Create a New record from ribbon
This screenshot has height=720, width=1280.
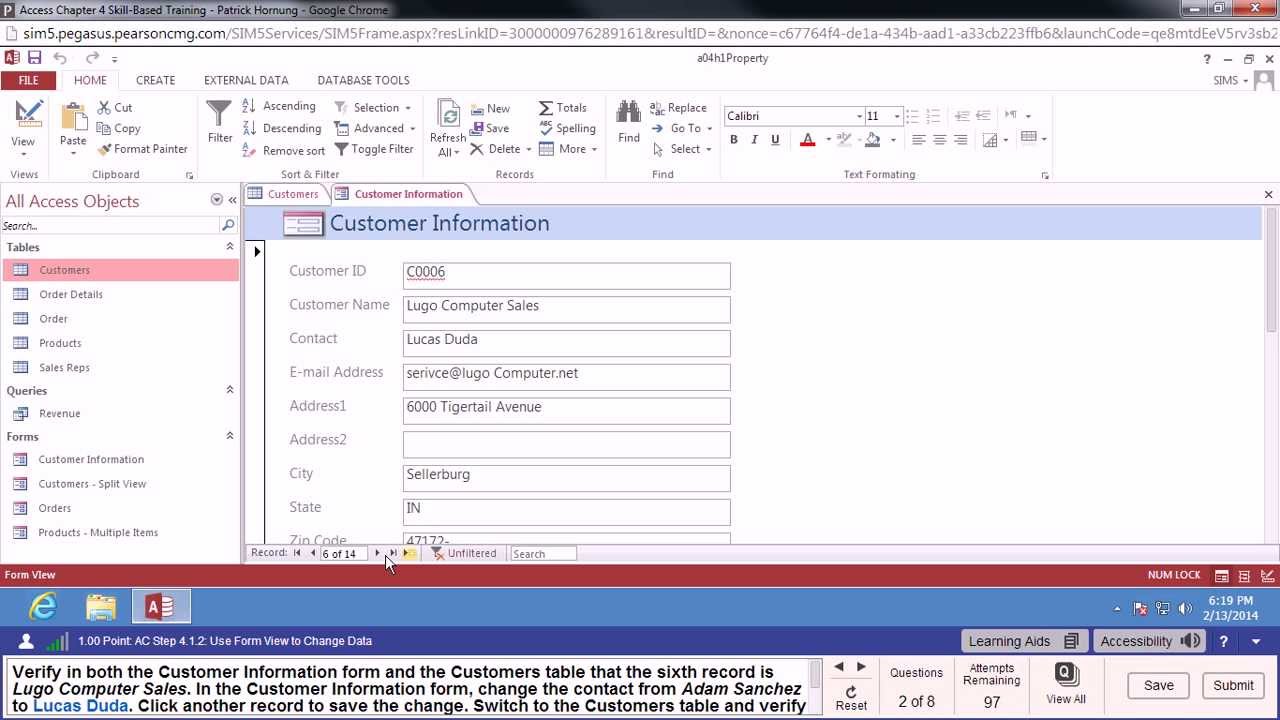[x=489, y=108]
